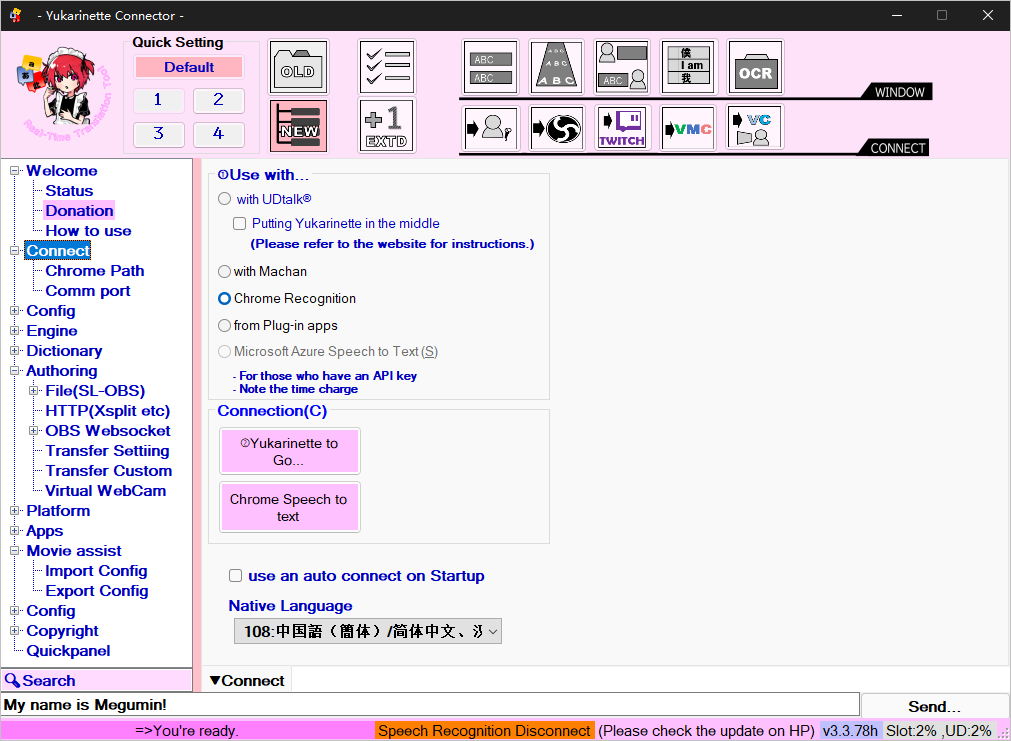
Task: Select the 'with Machan' radio option
Action: click(x=224, y=272)
